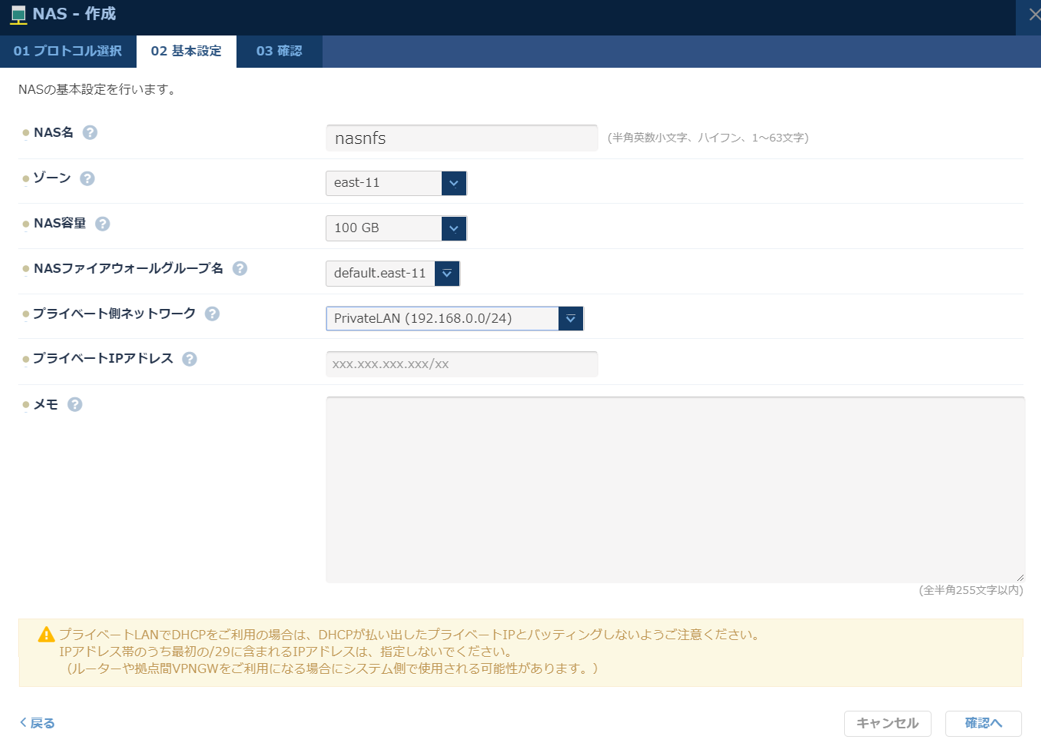The width and height of the screenshot is (1041, 745).
Task: Click the 戻る back link
Action: [33, 722]
